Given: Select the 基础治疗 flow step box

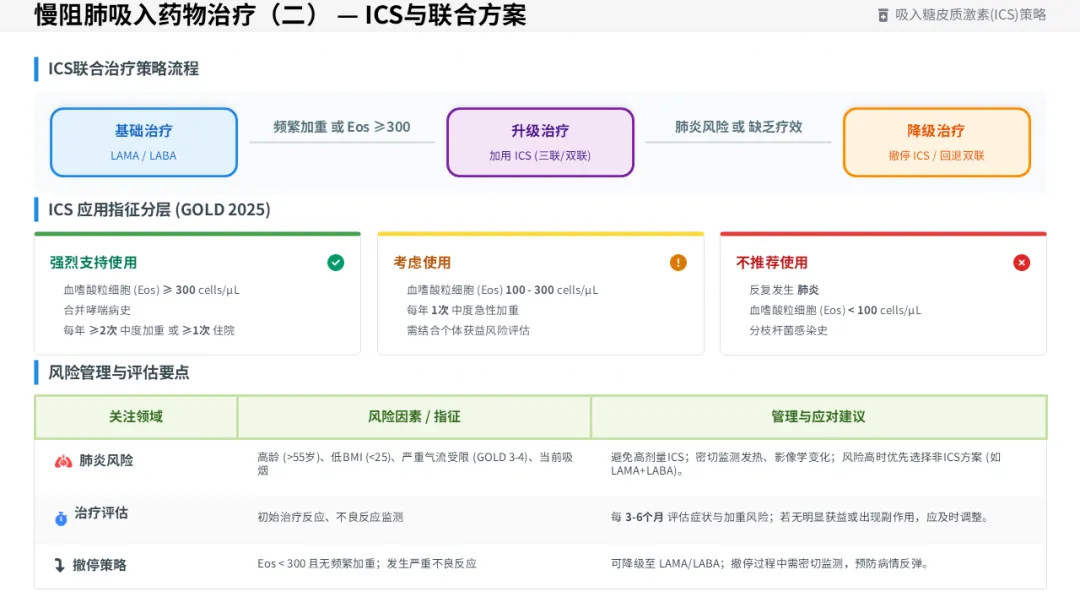Looking at the screenshot, I should tap(144, 142).
